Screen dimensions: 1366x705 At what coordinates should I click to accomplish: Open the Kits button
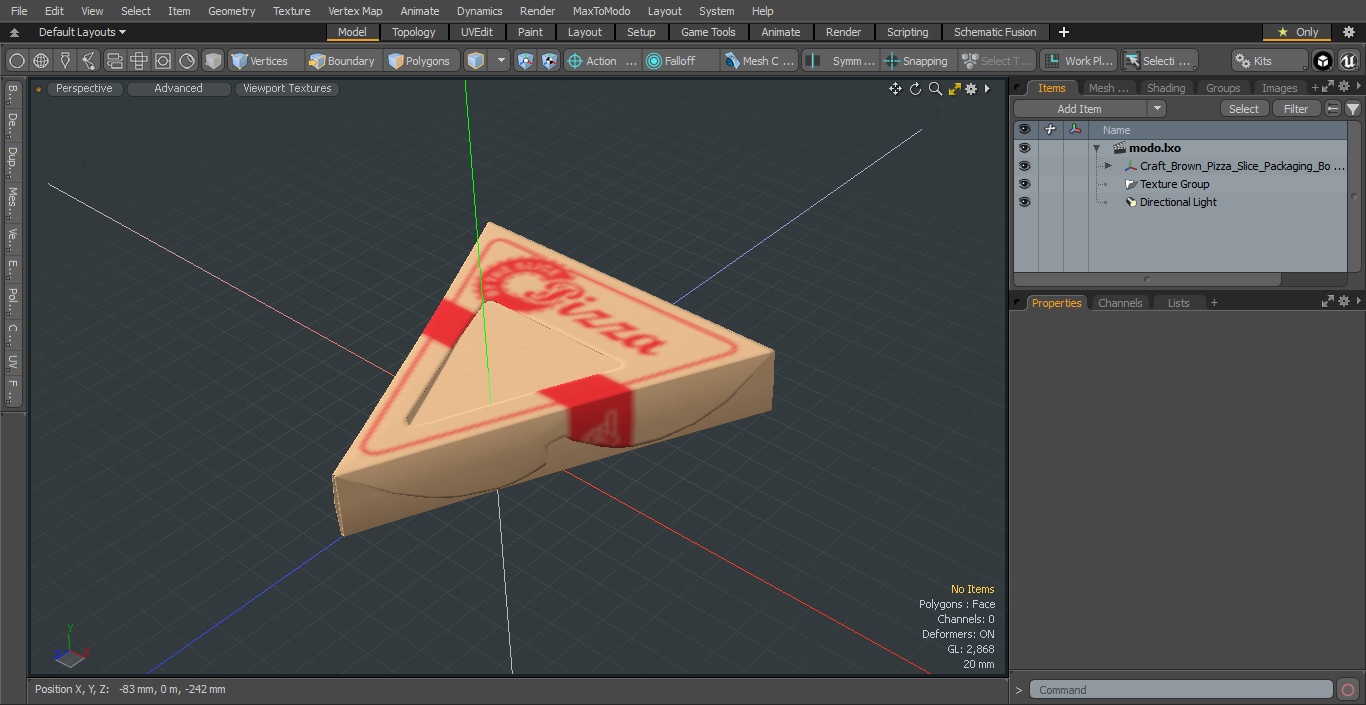pos(1269,61)
